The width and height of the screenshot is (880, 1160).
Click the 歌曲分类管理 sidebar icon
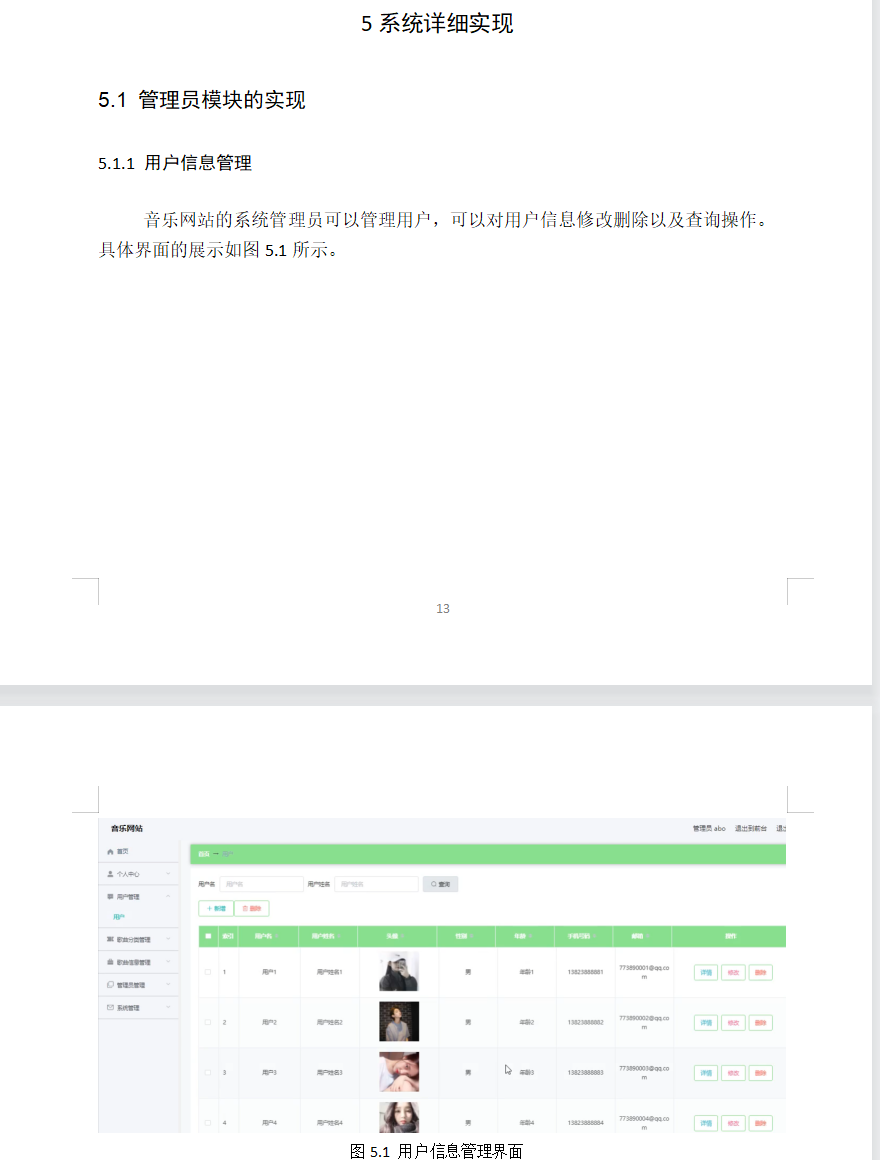108,939
